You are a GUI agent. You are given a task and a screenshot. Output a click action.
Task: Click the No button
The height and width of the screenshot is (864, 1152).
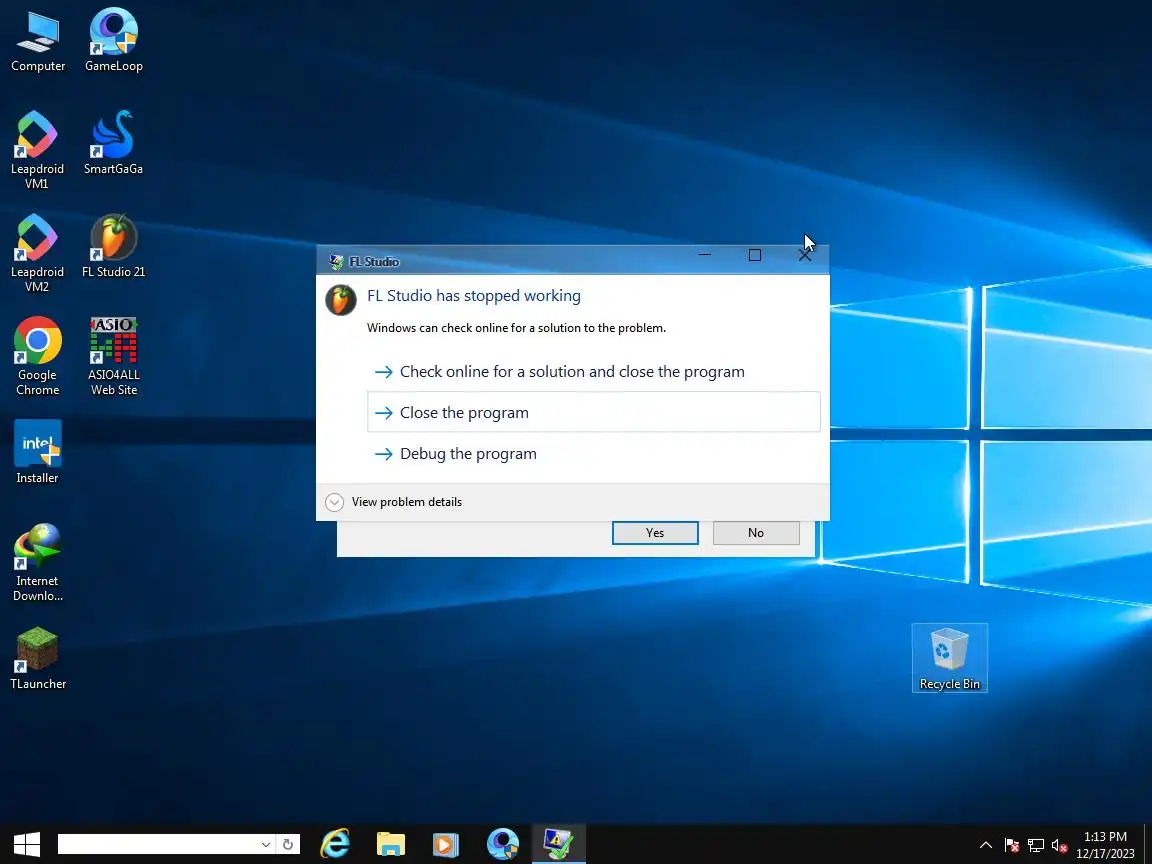click(756, 533)
